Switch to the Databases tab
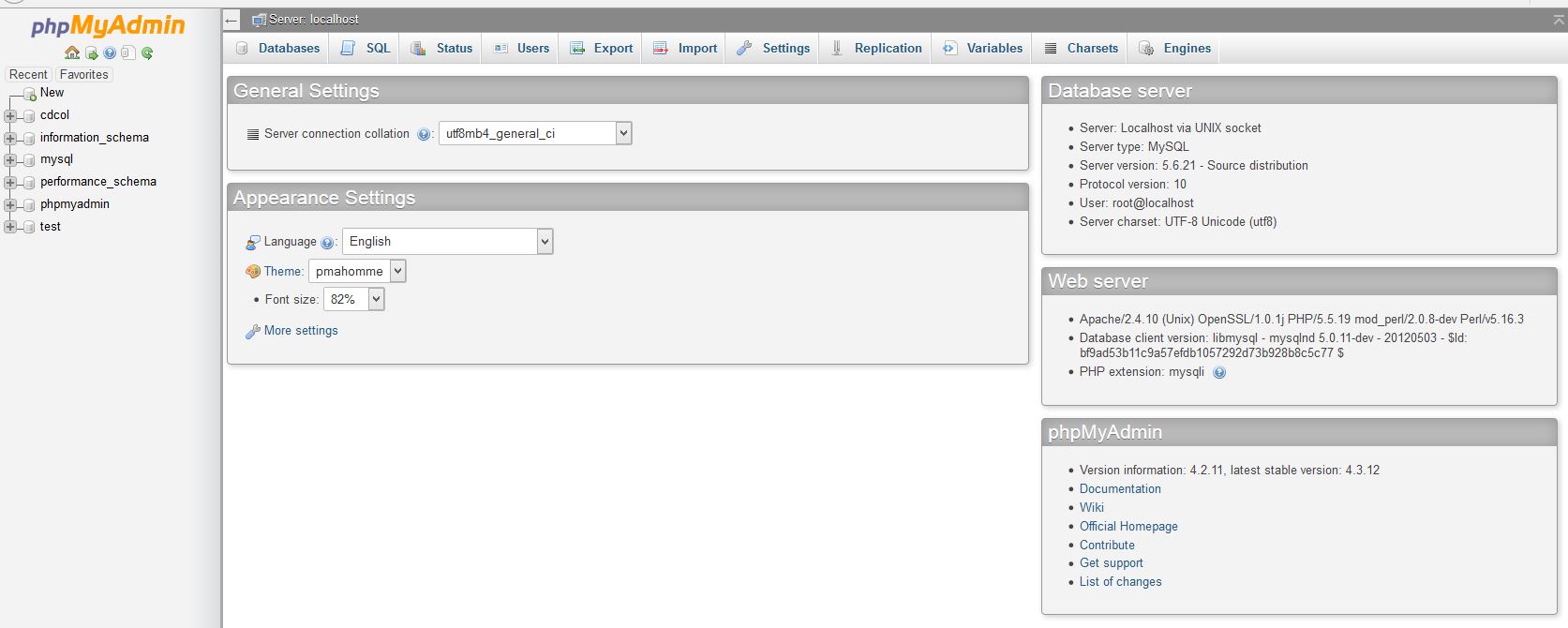Viewport: 1568px width, 628px height. tap(277, 48)
